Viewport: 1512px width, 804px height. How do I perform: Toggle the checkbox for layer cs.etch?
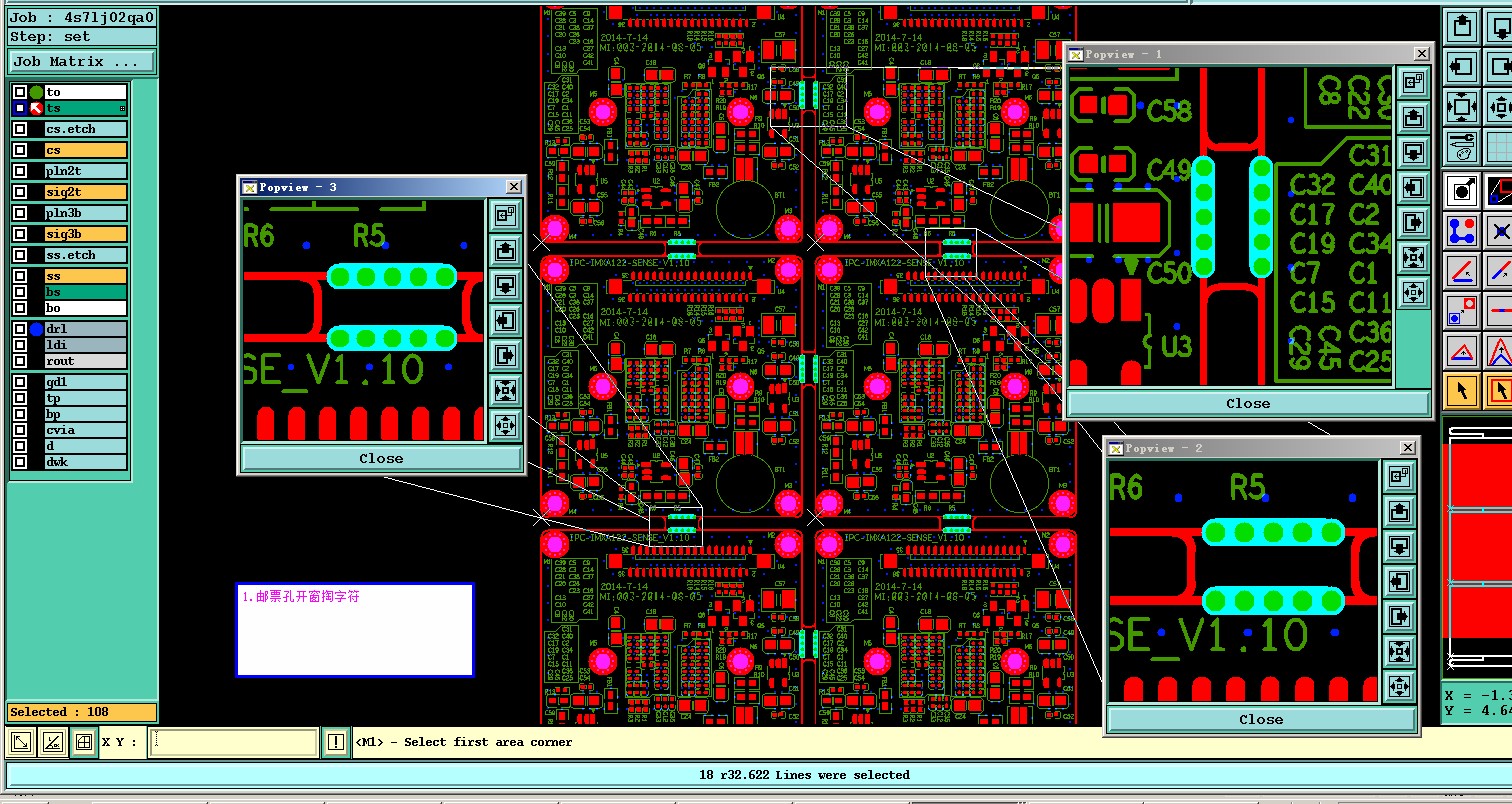20,129
